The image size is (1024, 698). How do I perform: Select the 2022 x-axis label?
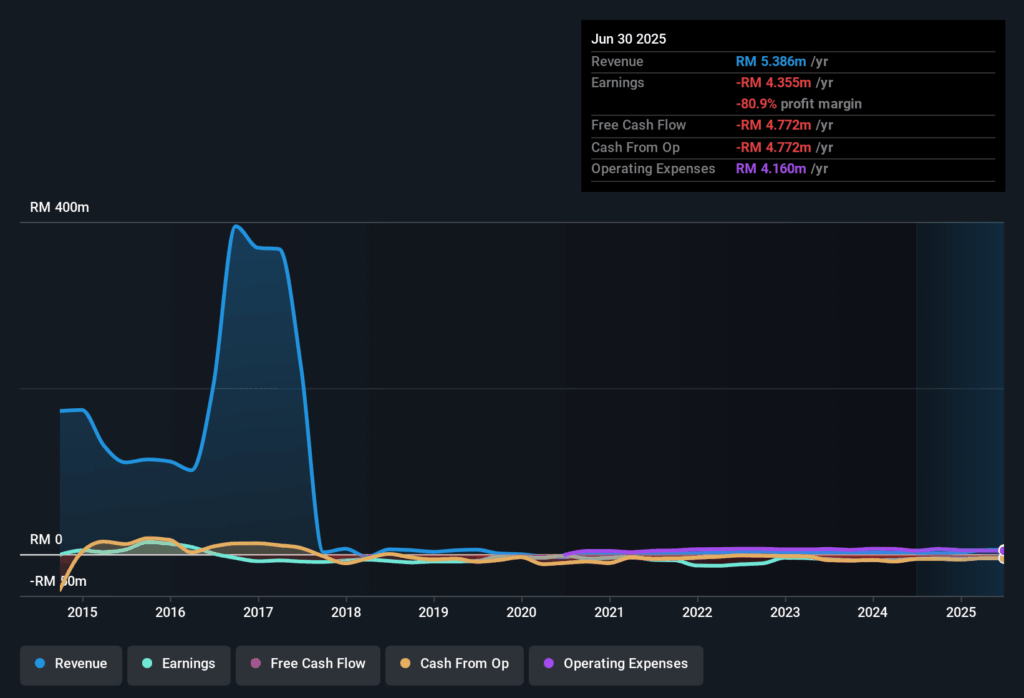click(697, 611)
